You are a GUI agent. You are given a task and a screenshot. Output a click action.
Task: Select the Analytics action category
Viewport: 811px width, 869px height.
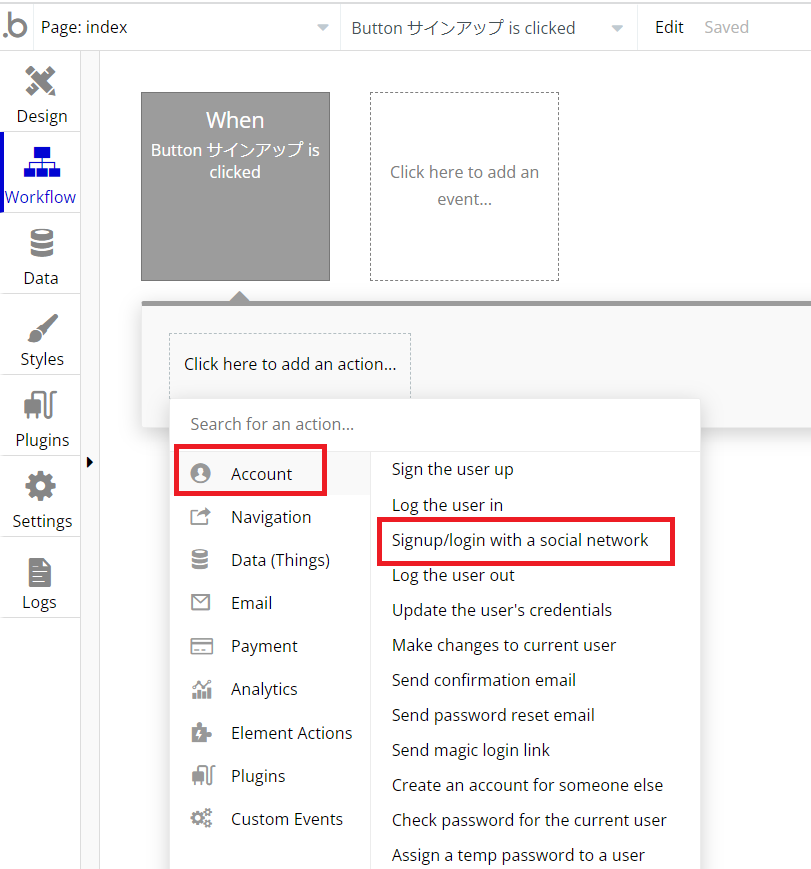(x=271, y=689)
